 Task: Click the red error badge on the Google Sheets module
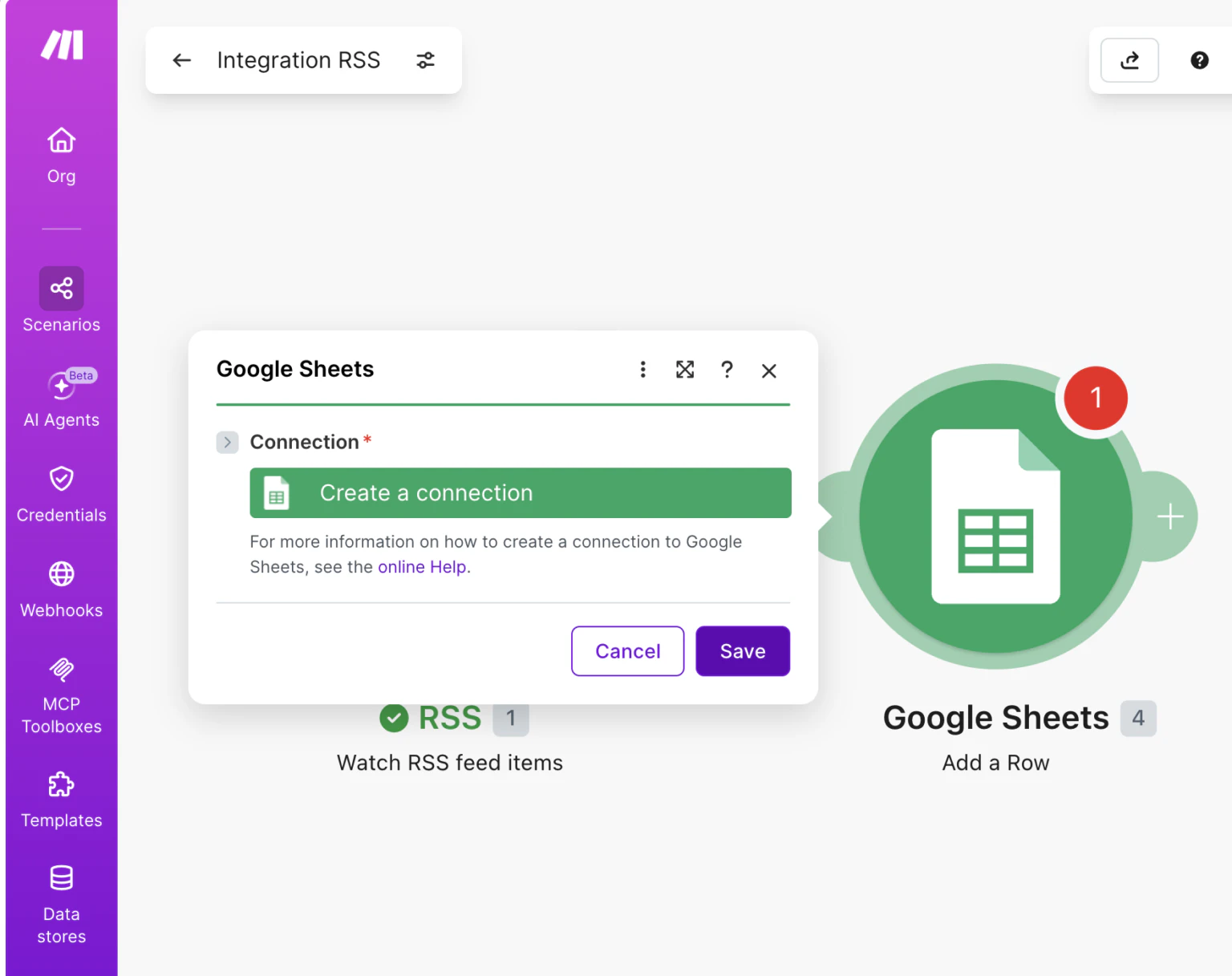(1096, 398)
